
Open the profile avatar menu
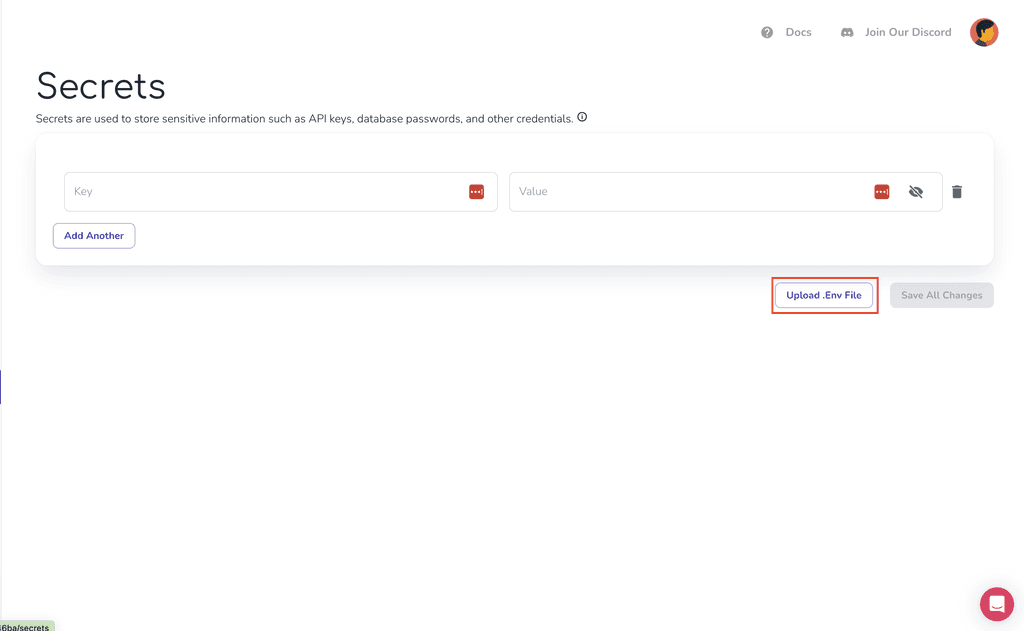pyautogui.click(x=984, y=32)
